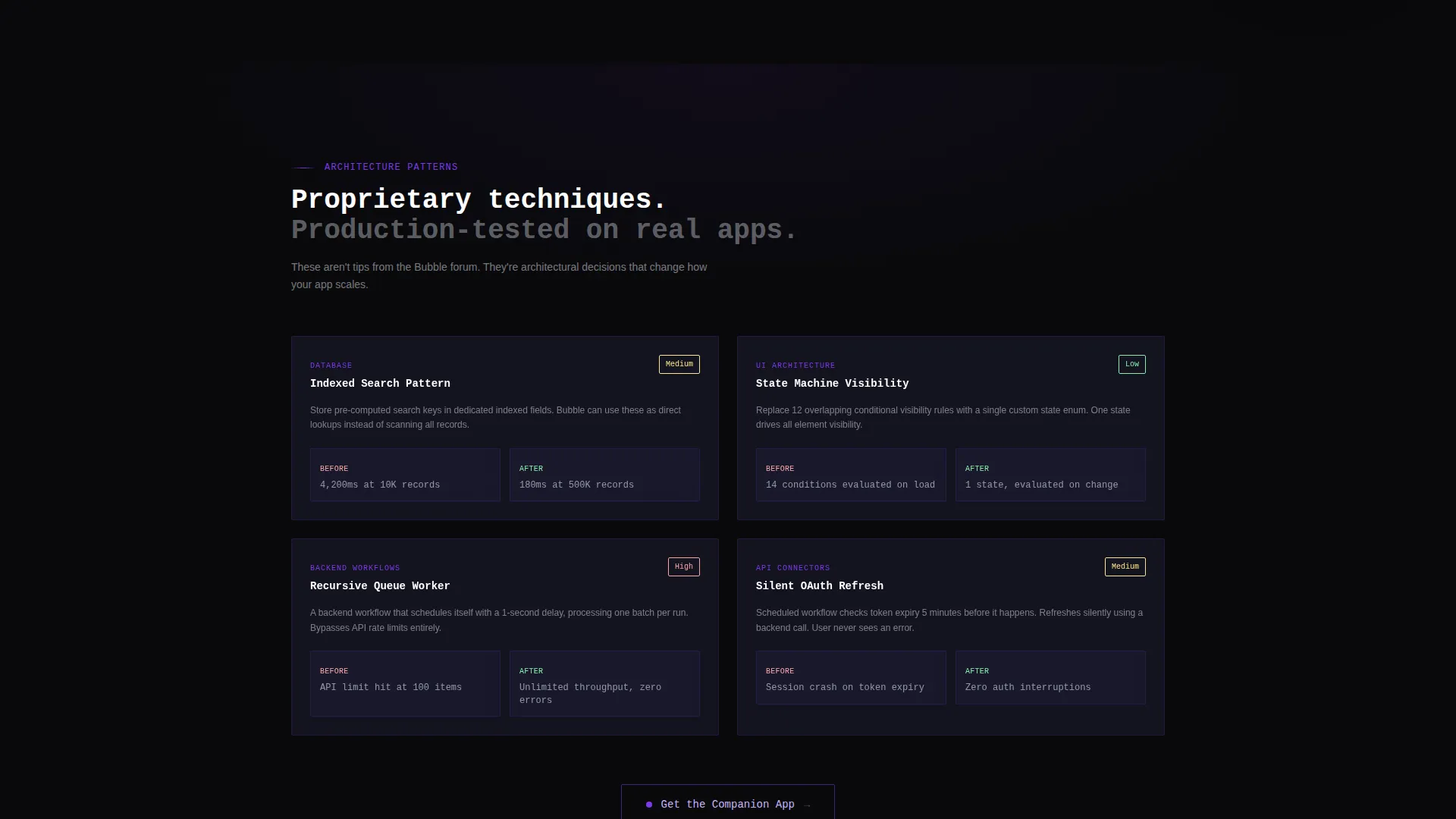Click AFTER label in State Machine Visibility card

[x=977, y=469]
